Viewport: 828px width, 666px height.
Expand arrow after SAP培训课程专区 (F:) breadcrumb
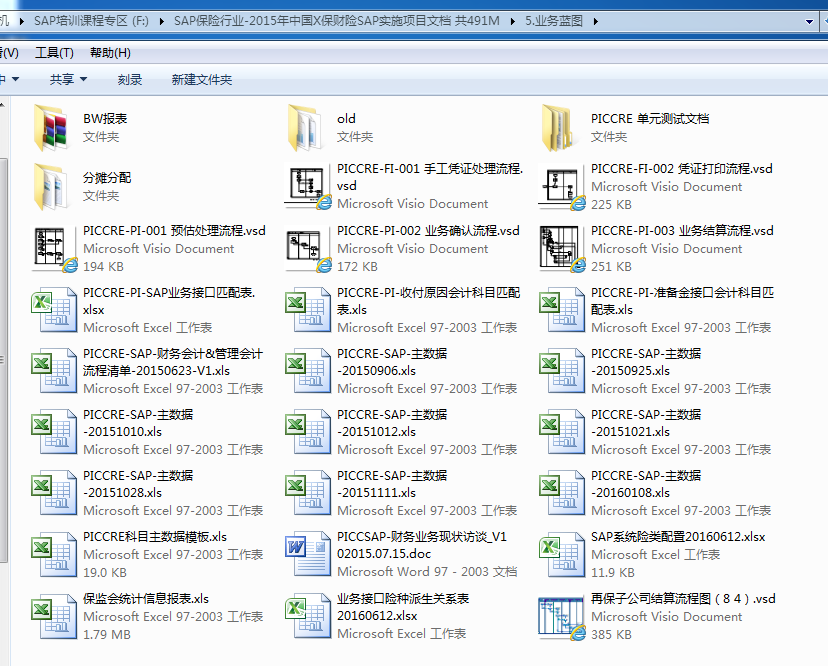162,22
